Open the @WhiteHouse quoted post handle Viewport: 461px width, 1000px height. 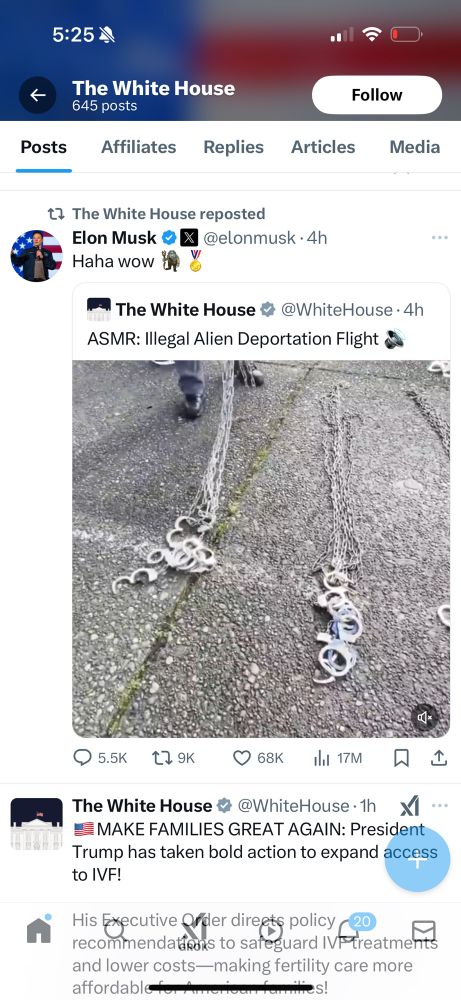click(x=336, y=310)
